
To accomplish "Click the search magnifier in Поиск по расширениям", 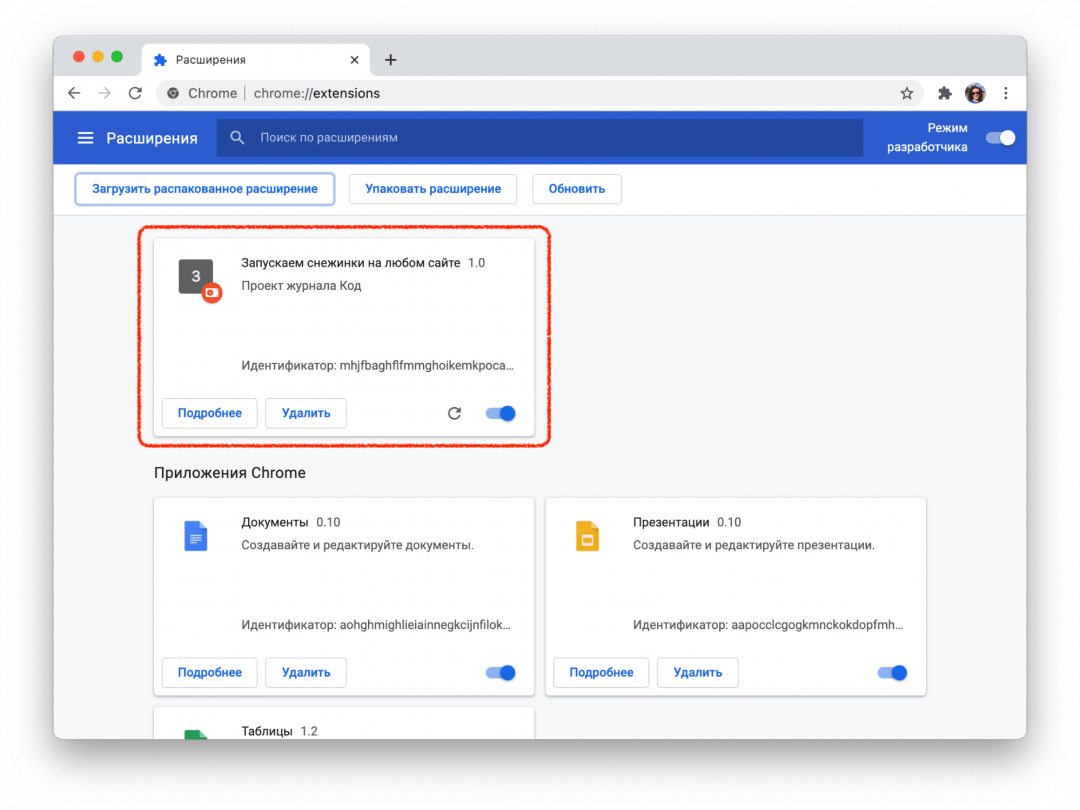I will click(237, 137).
